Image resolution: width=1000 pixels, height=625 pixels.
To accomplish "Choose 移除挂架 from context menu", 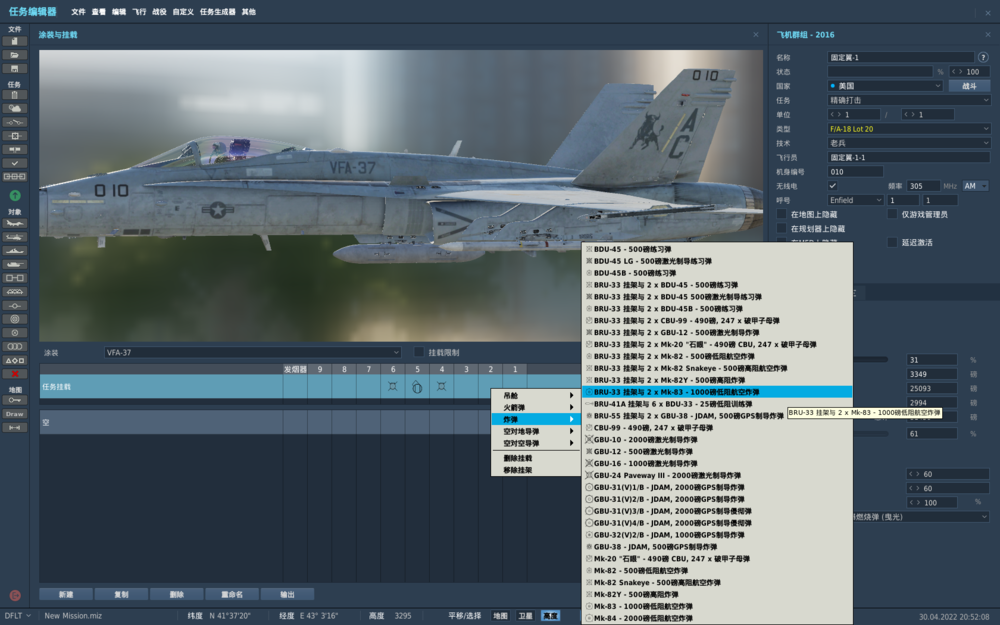I will point(536,470).
